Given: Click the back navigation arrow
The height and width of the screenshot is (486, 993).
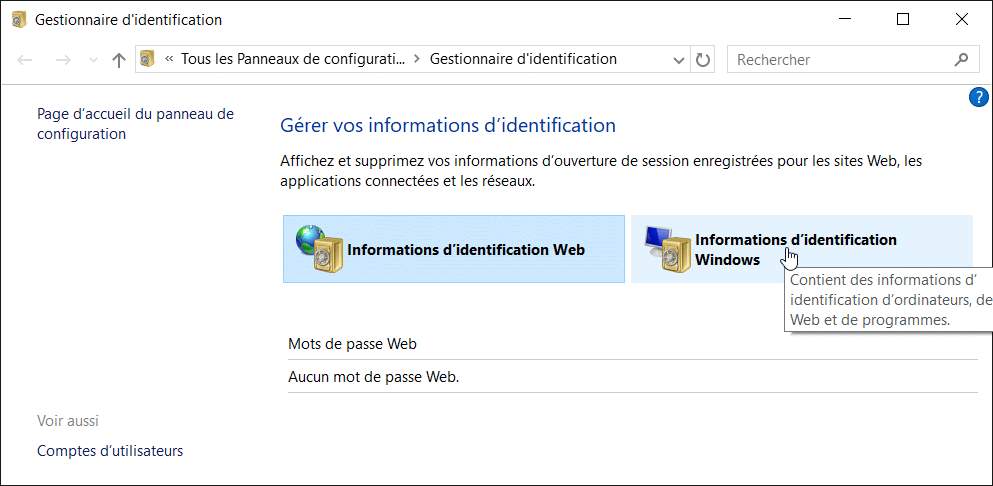Looking at the screenshot, I should (25, 60).
